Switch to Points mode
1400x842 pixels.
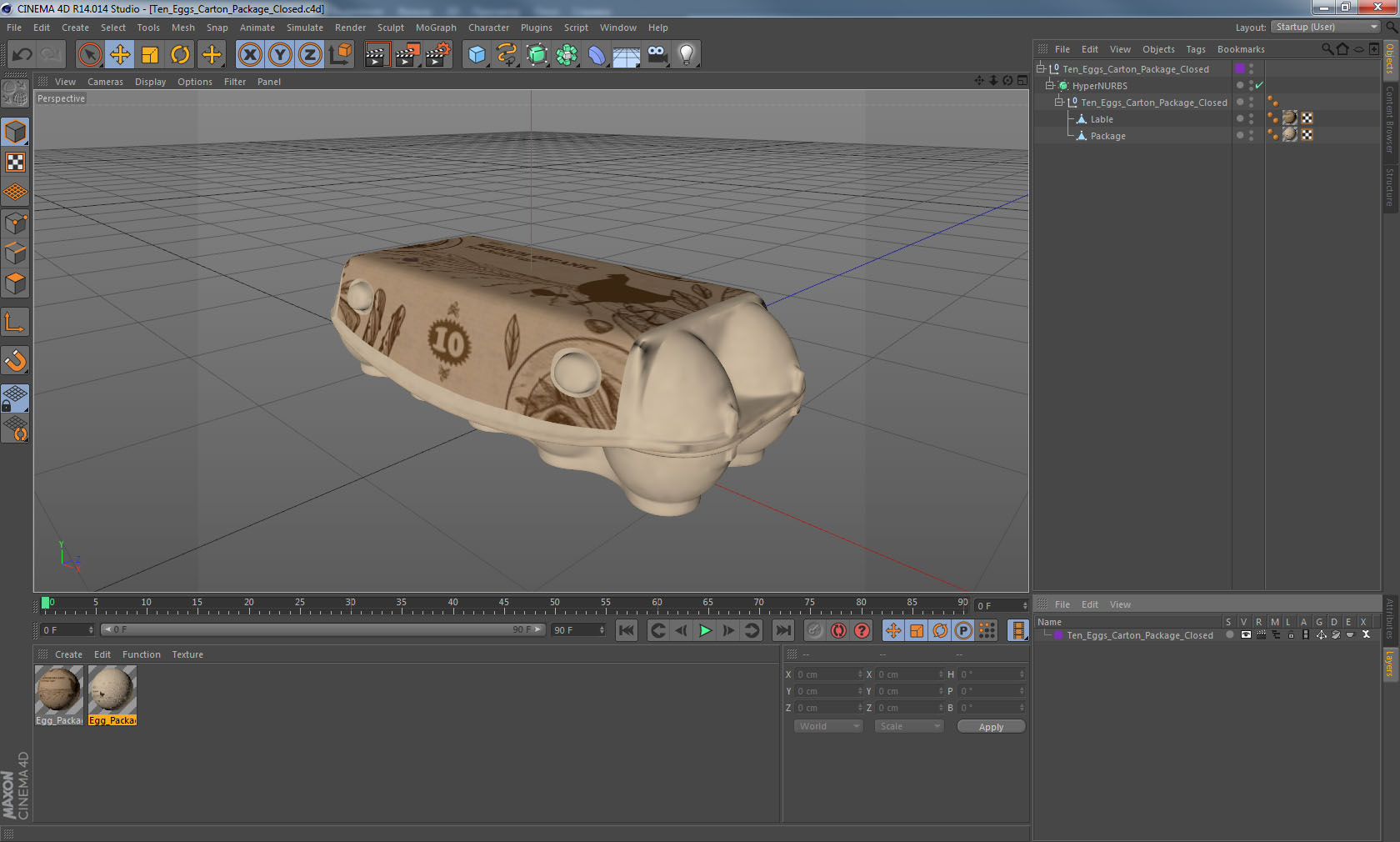pyautogui.click(x=15, y=223)
